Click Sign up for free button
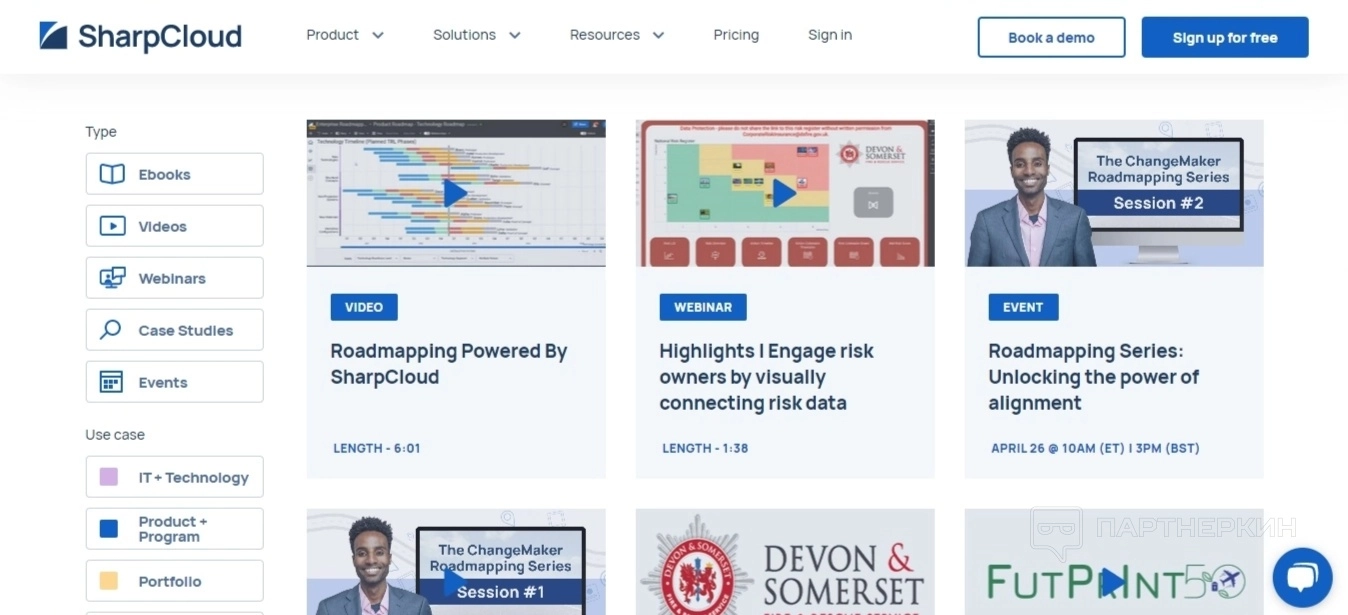The width and height of the screenshot is (1348, 615). pos(1225,37)
